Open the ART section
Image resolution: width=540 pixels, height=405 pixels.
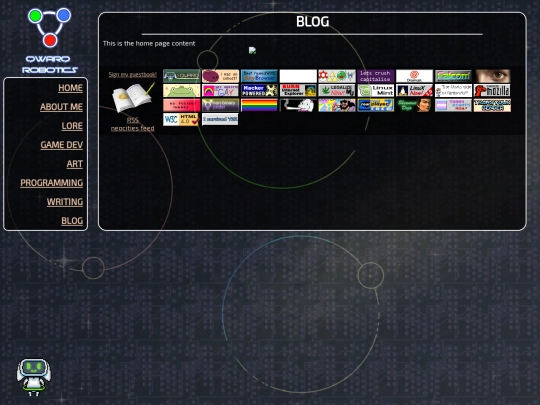[75, 164]
